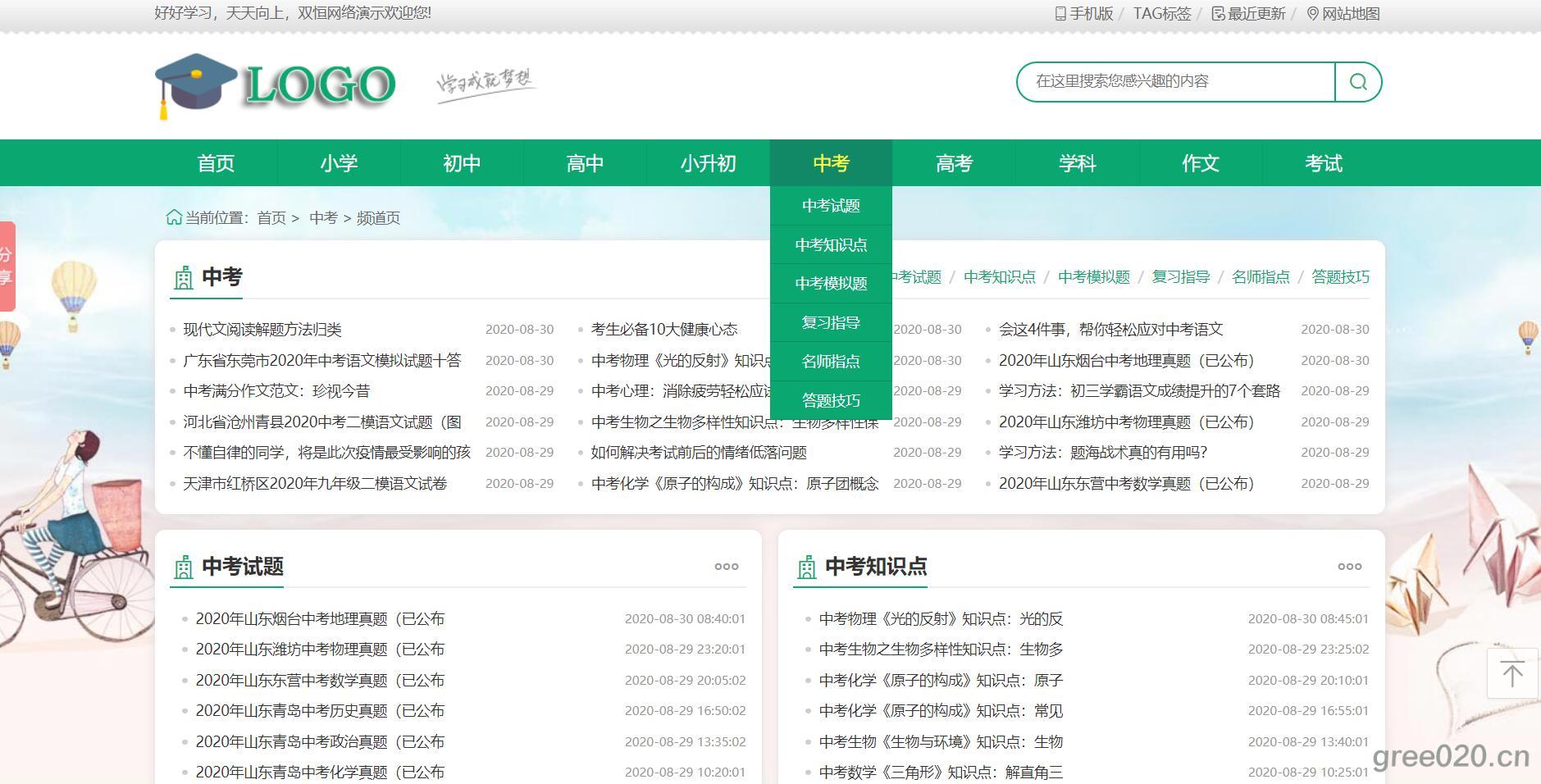Click the recent updates icon link
Viewport: 1541px width, 784px height.
[1218, 14]
